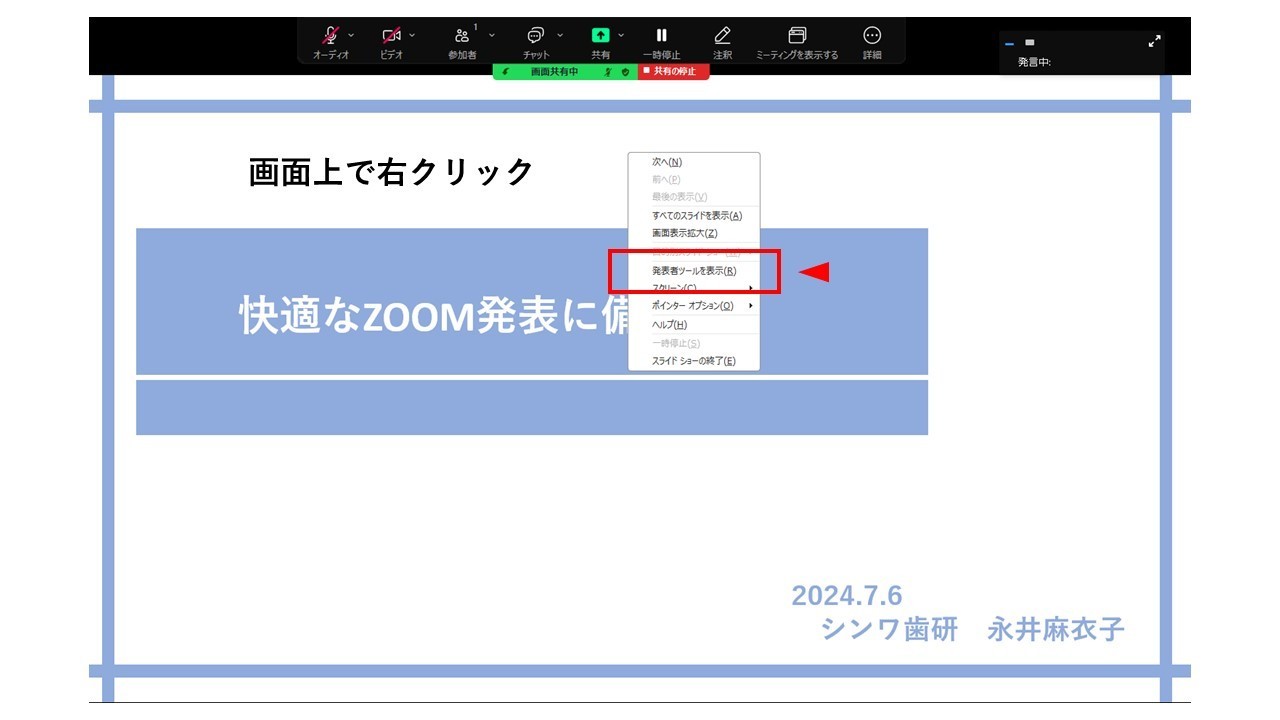Screen dimensions: 1280x720
Task: Click the muted microphone icon in green bar
Action: coord(608,72)
